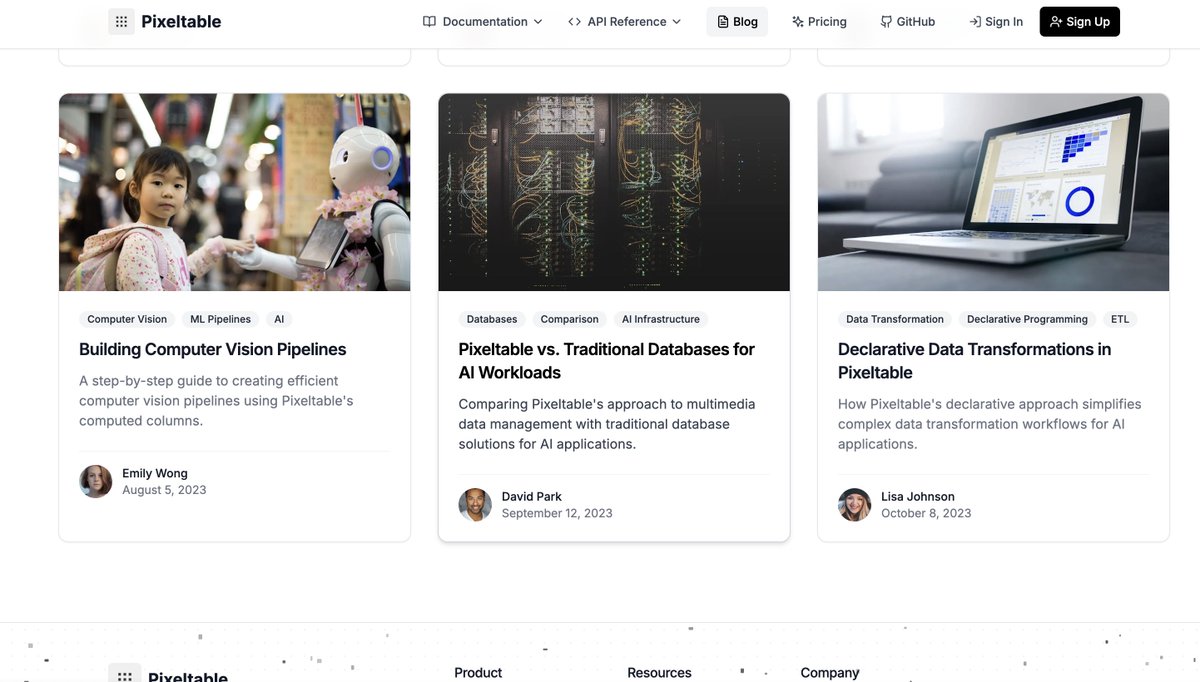Click the Sign In arrow icon
This screenshot has width=1200, height=682.
point(975,22)
